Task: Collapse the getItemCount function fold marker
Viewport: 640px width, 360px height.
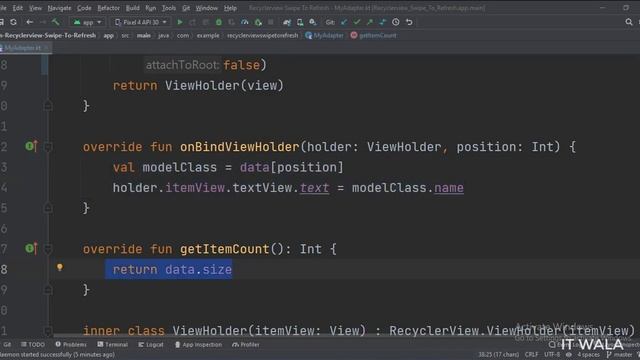Action: (x=48, y=249)
